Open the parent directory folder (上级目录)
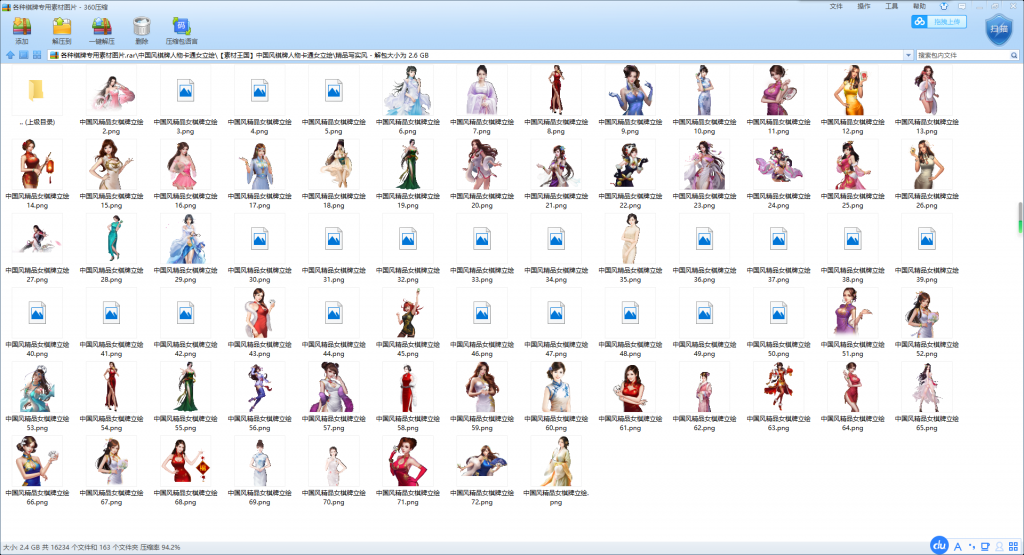Image resolution: width=1024 pixels, height=555 pixels. (x=37, y=91)
